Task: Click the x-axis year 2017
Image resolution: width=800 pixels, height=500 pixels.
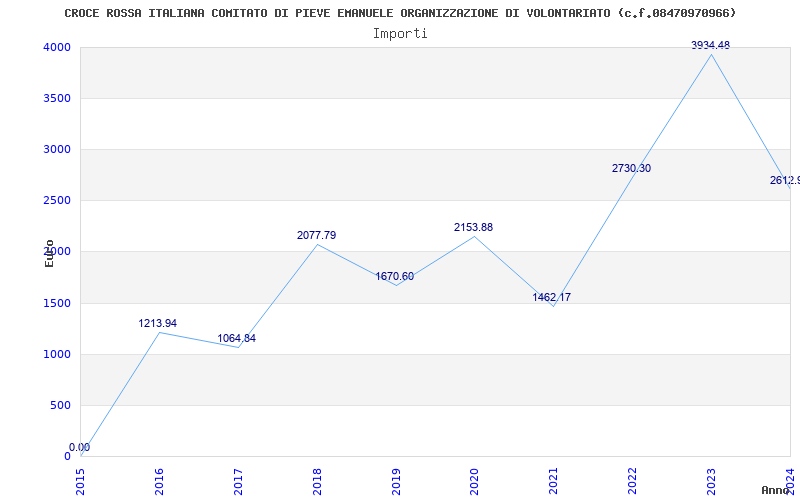Action: click(x=238, y=482)
